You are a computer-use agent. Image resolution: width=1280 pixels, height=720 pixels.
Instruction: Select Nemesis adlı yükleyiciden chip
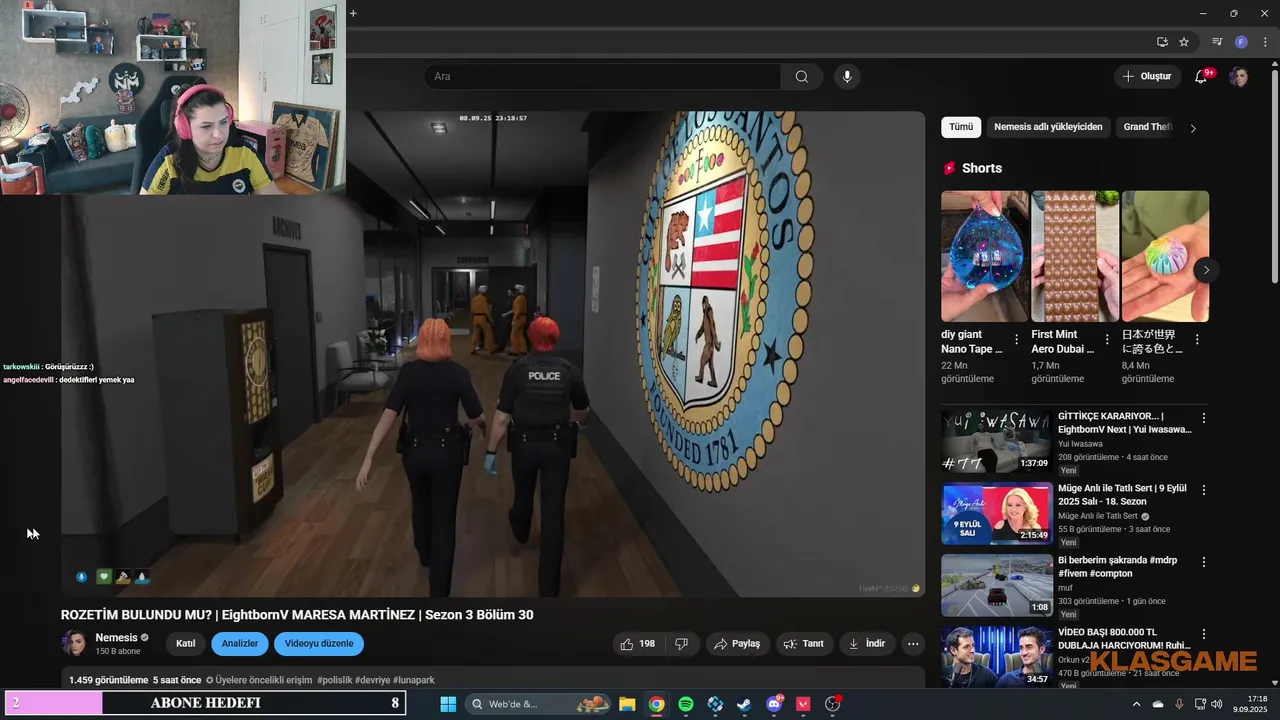tap(1048, 127)
